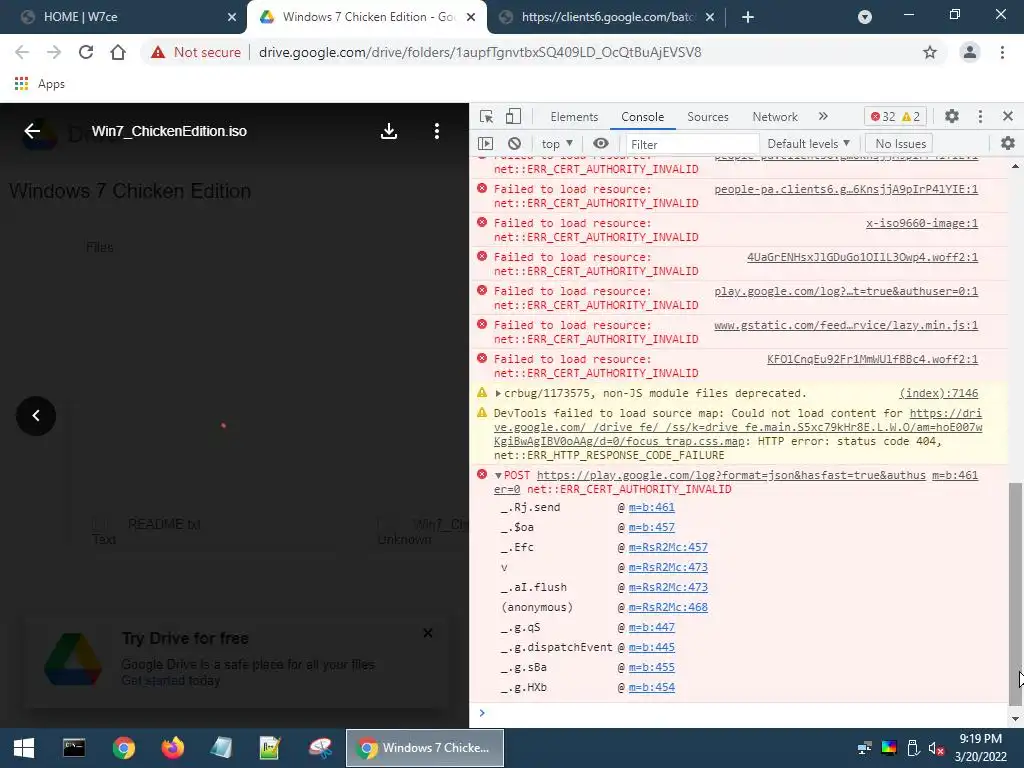Open the Default levels dropdown
The width and height of the screenshot is (1024, 768).
click(808, 144)
